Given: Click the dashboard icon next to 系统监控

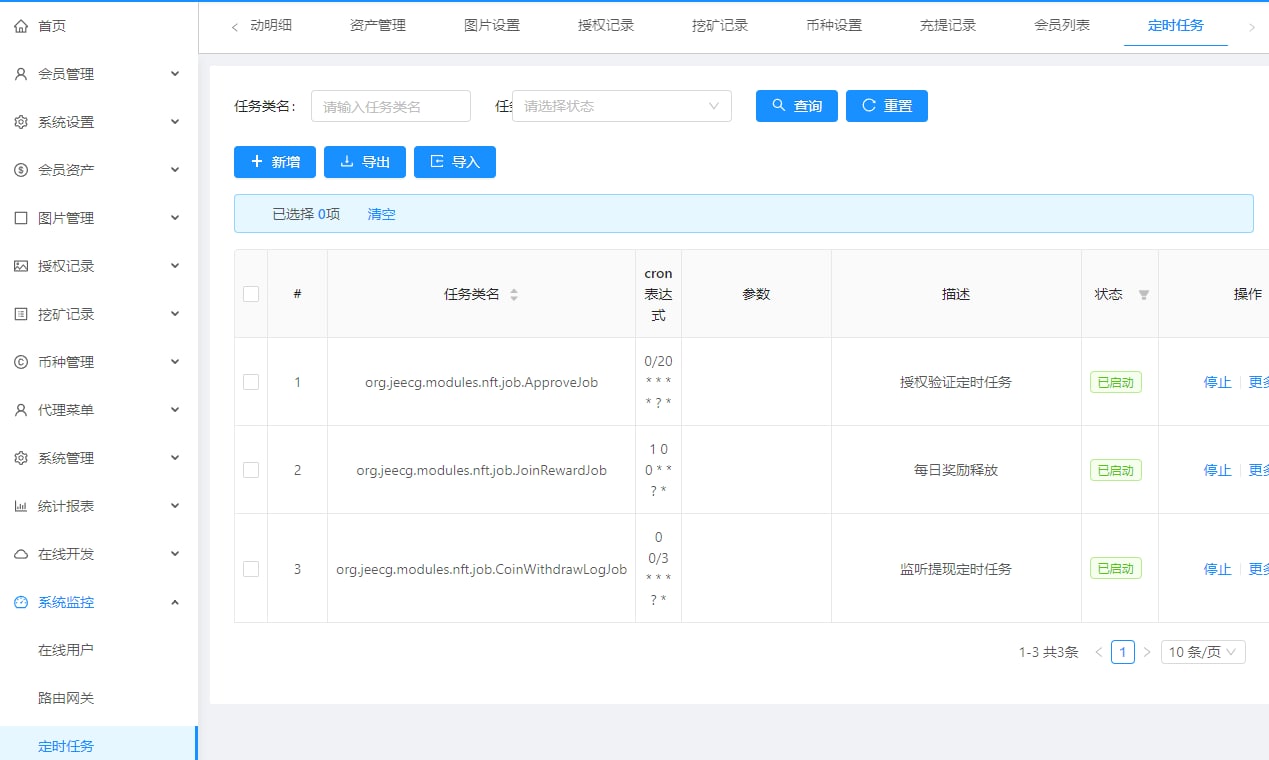Looking at the screenshot, I should click(x=21, y=602).
